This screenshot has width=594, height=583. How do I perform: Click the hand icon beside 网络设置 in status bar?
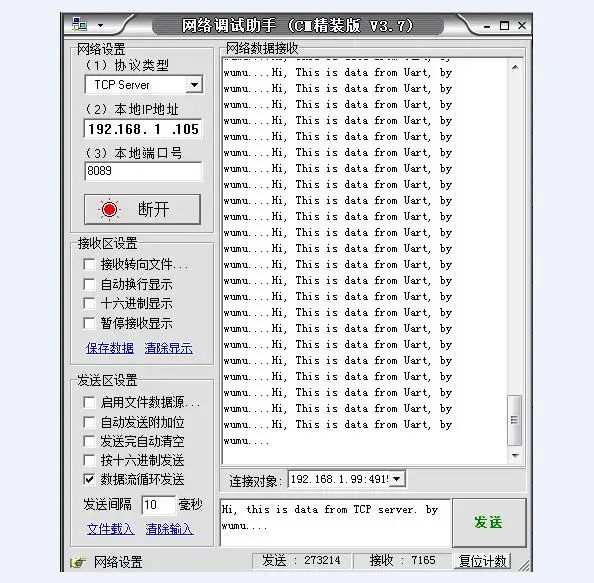[x=78, y=562]
